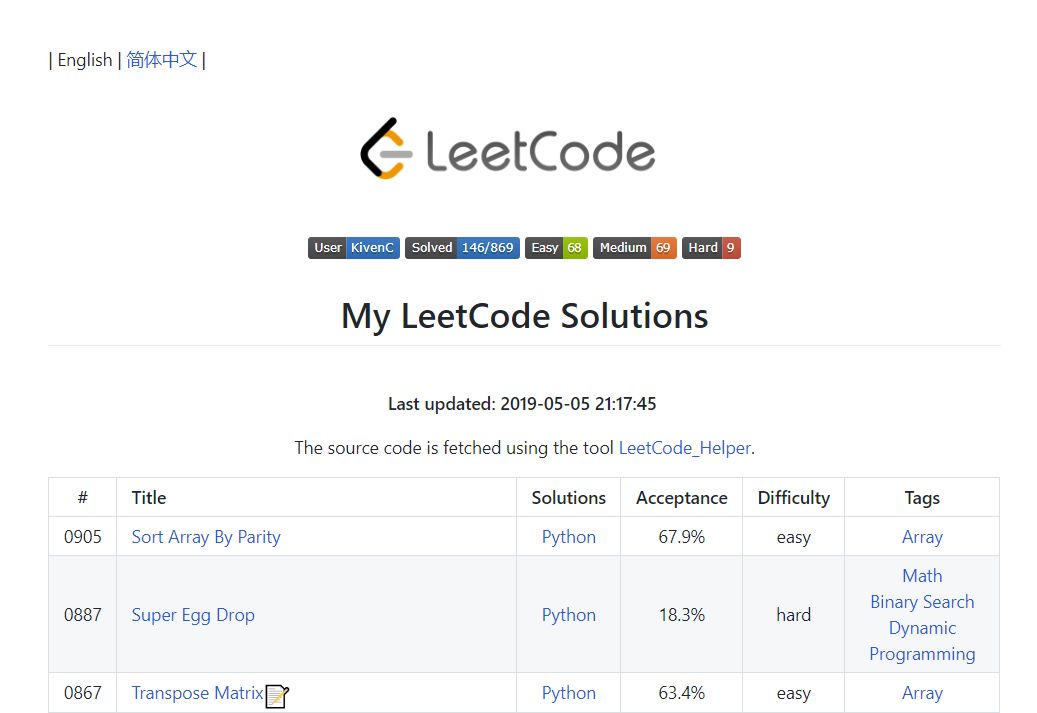Open the Binary Search tag link
This screenshot has width=1037, height=713.
pos(922,602)
